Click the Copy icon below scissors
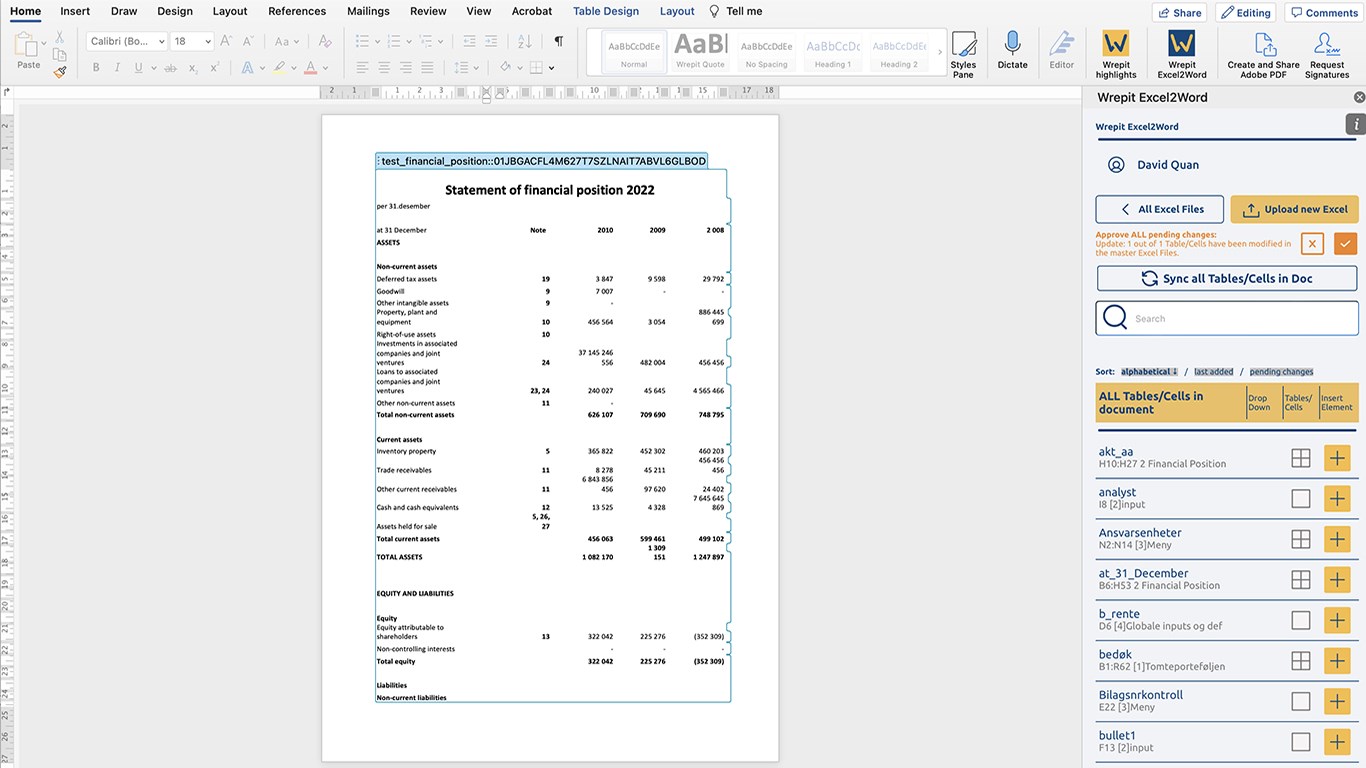The image size is (1366, 768). (x=60, y=55)
